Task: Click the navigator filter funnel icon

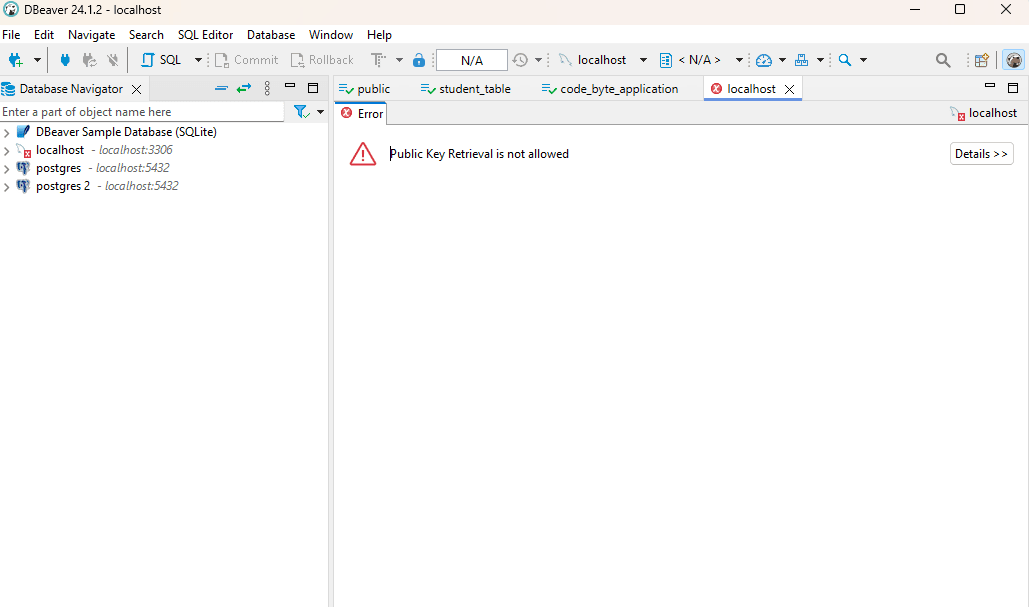Action: (x=302, y=112)
